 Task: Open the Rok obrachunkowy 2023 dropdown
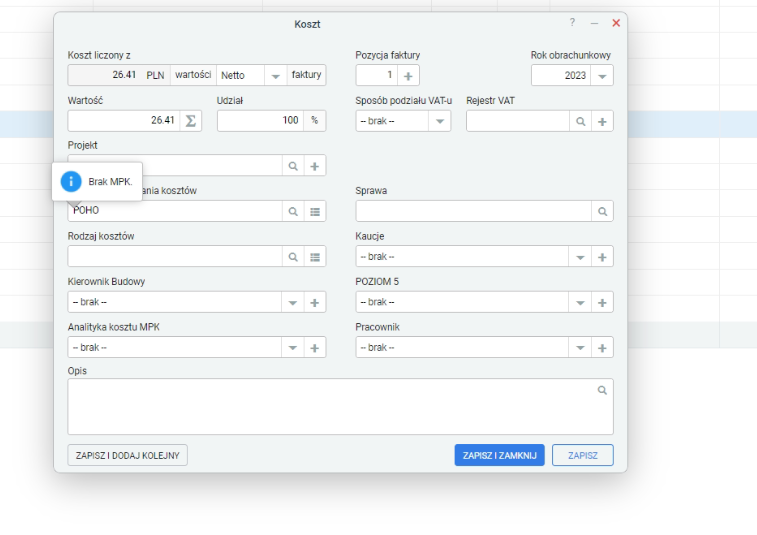pos(602,76)
